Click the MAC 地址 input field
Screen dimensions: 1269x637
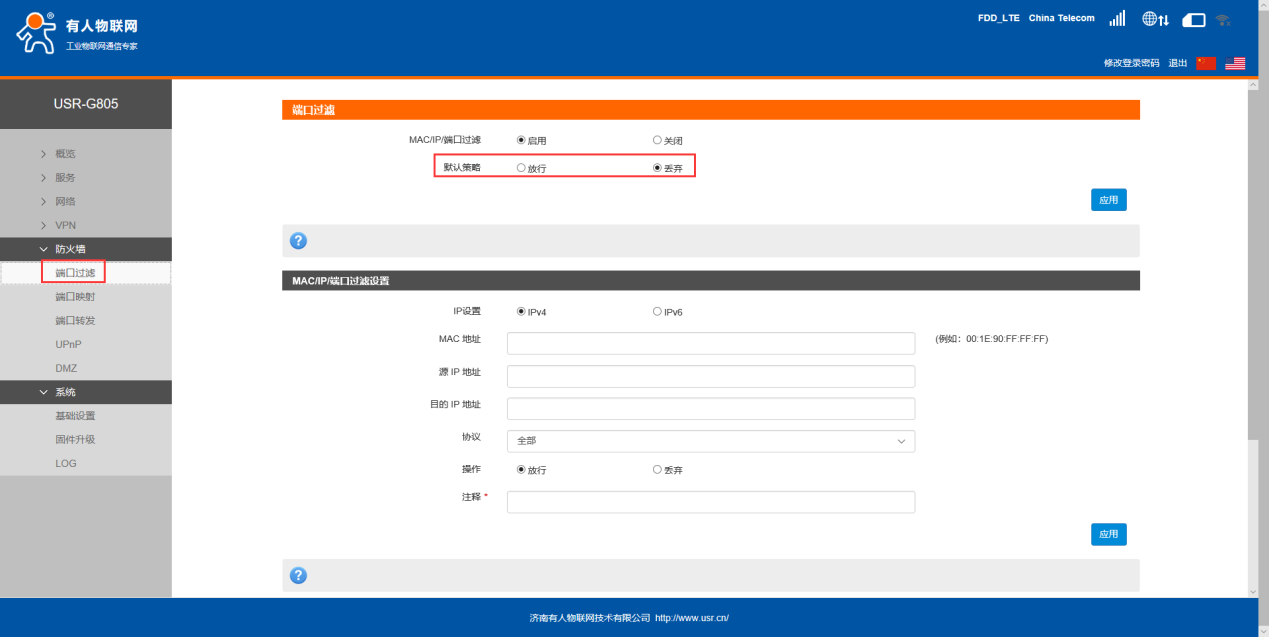pos(710,344)
